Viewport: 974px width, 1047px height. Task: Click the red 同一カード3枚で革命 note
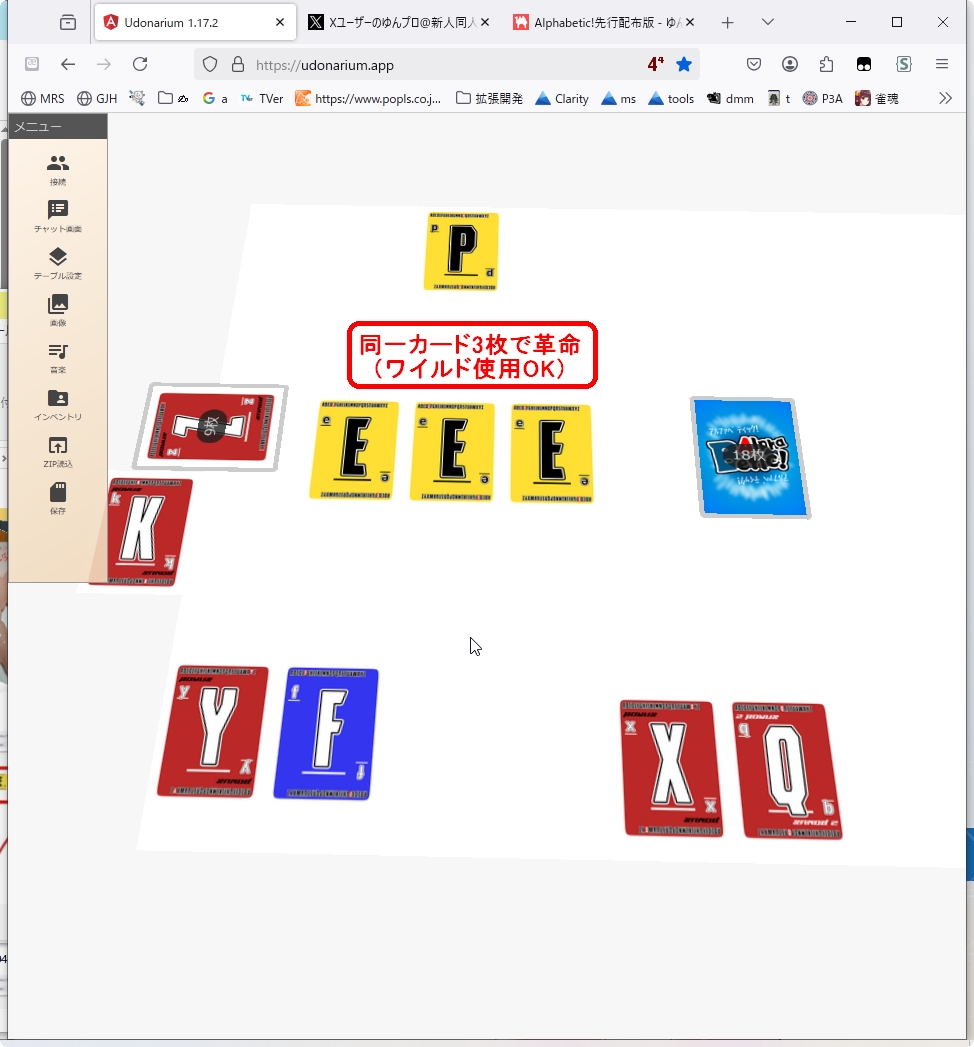pyautogui.click(x=472, y=355)
